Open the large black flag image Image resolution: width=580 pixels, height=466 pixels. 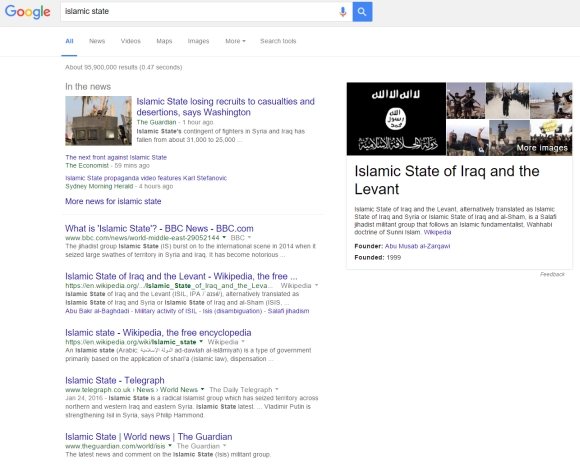tap(396, 119)
